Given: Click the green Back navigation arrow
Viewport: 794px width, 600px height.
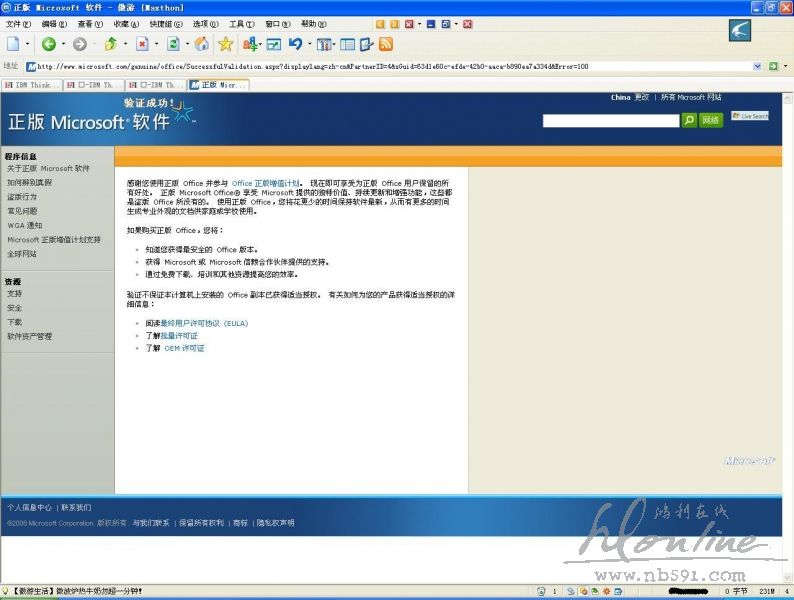Looking at the screenshot, I should pos(48,44).
